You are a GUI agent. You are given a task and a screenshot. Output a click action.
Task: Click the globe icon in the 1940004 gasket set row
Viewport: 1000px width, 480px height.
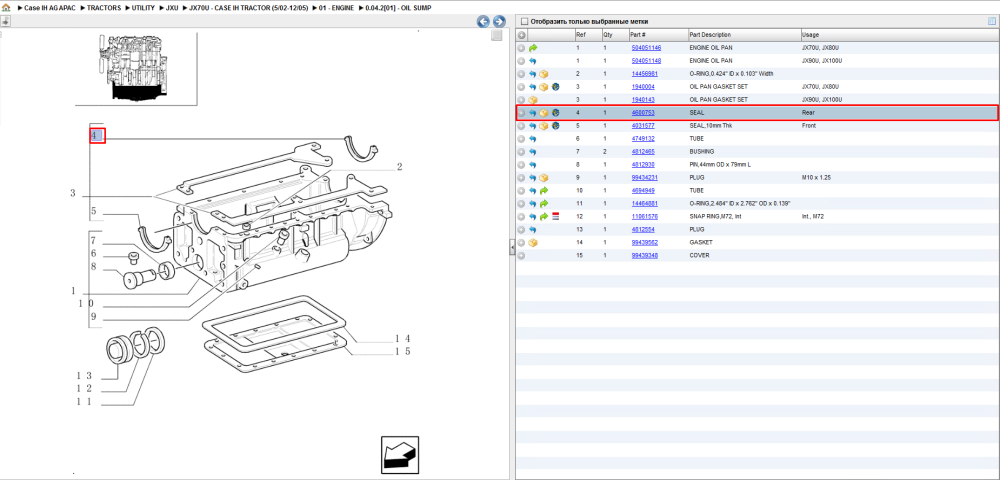coord(555,87)
